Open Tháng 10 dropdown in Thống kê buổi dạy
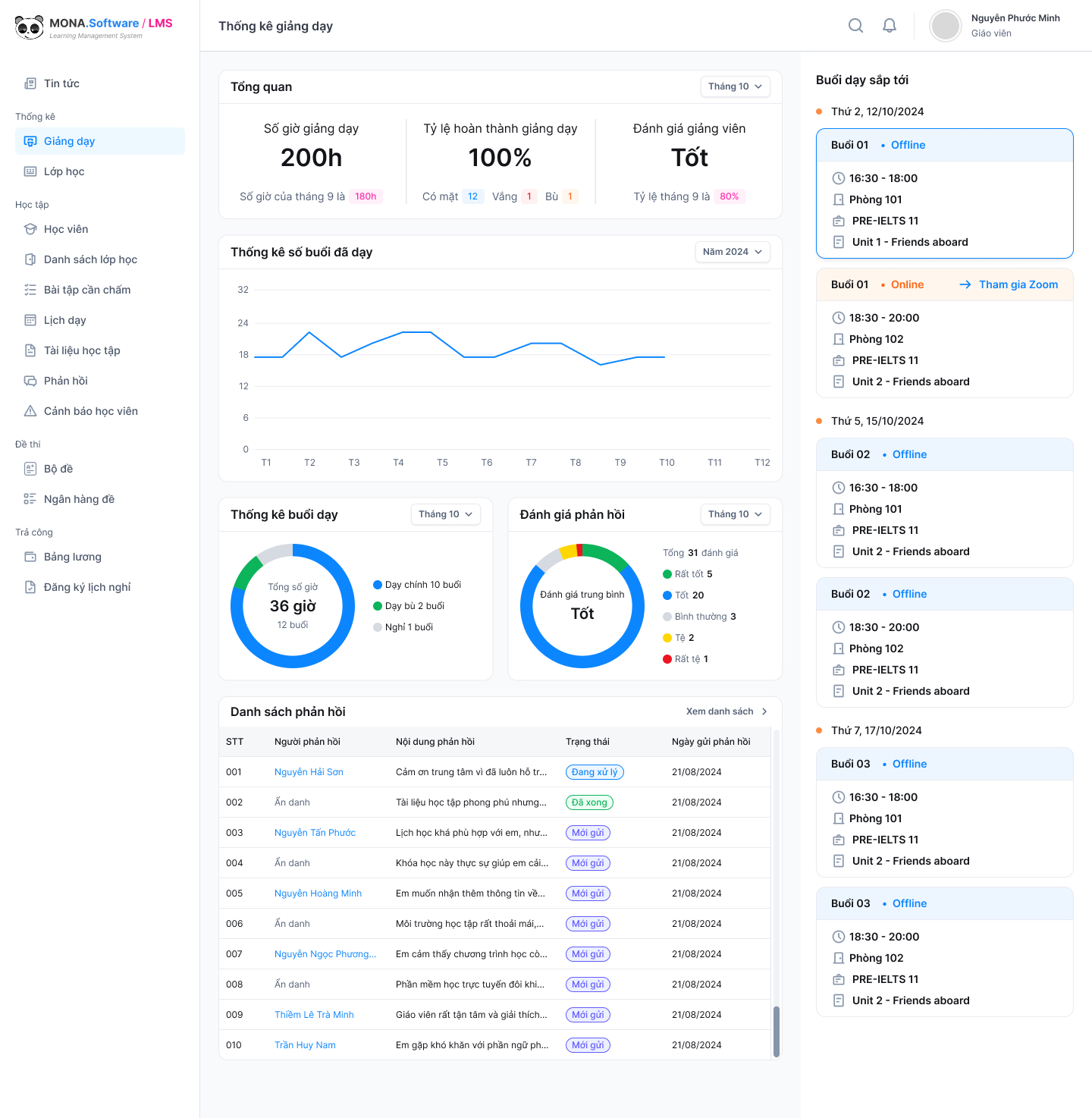The image size is (1092, 1118). coord(445,514)
